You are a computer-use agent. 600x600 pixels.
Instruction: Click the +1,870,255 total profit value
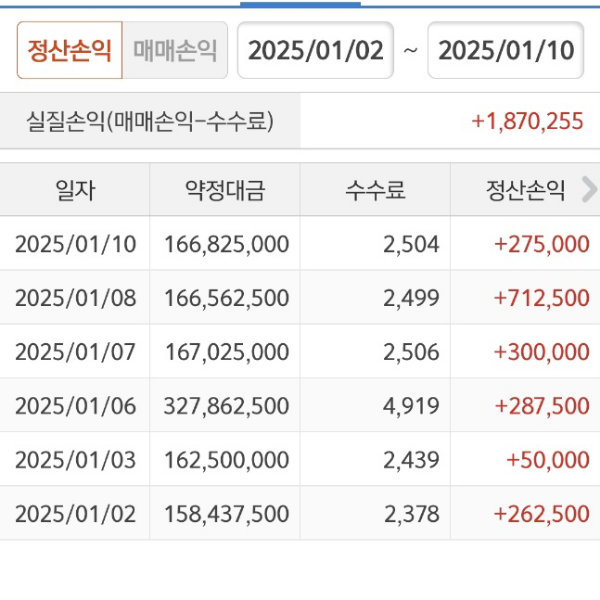[x=527, y=122]
